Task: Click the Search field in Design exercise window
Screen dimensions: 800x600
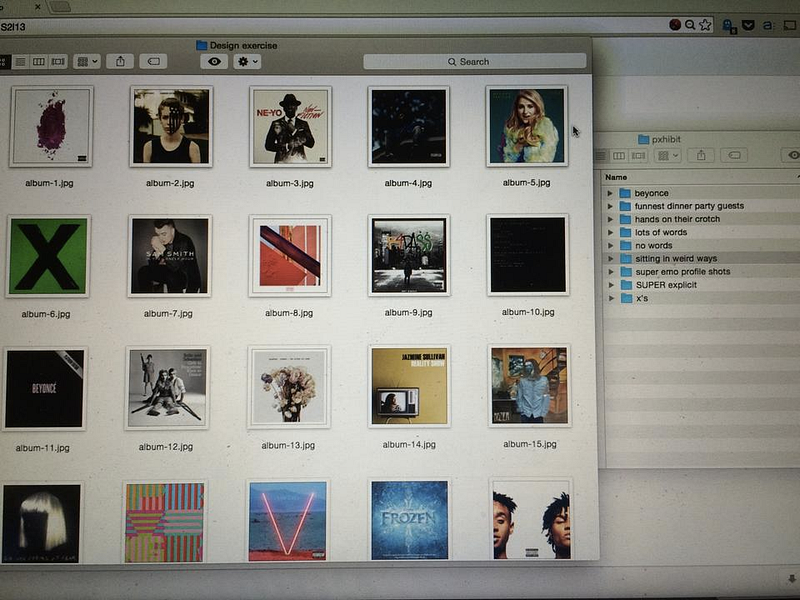Action: (x=474, y=62)
